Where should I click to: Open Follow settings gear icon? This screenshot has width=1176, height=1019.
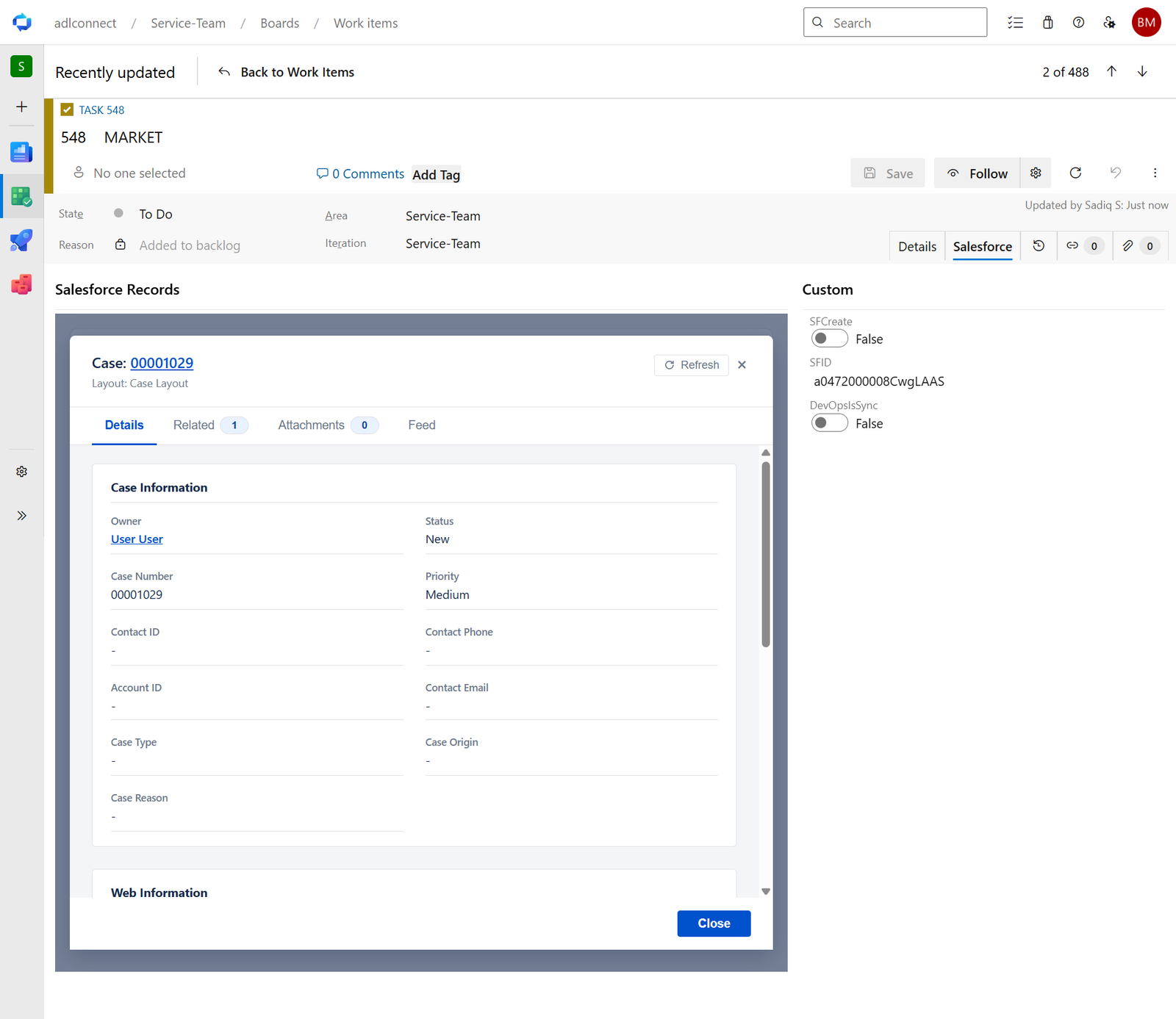point(1036,173)
